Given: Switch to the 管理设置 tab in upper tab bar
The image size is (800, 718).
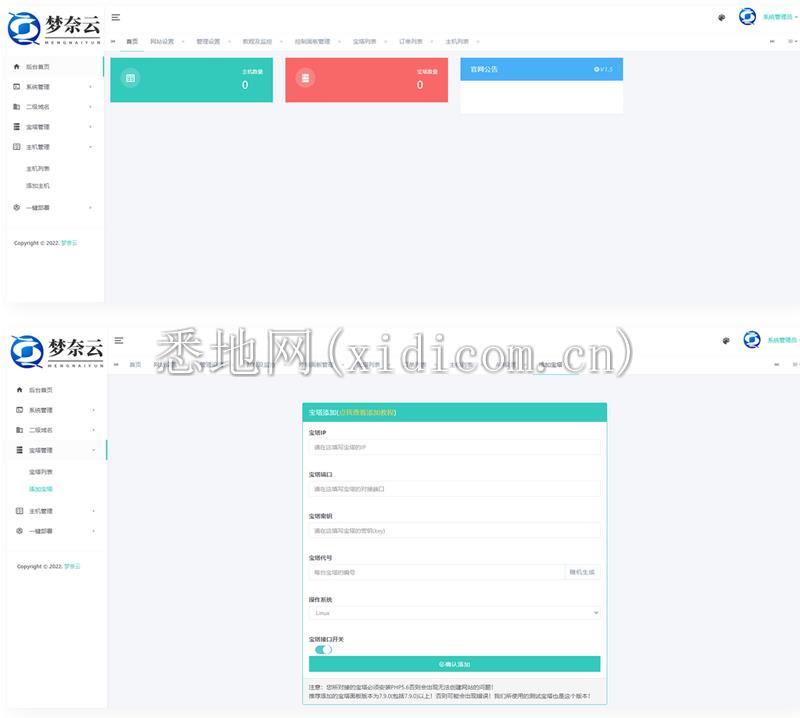Looking at the screenshot, I should 208,42.
